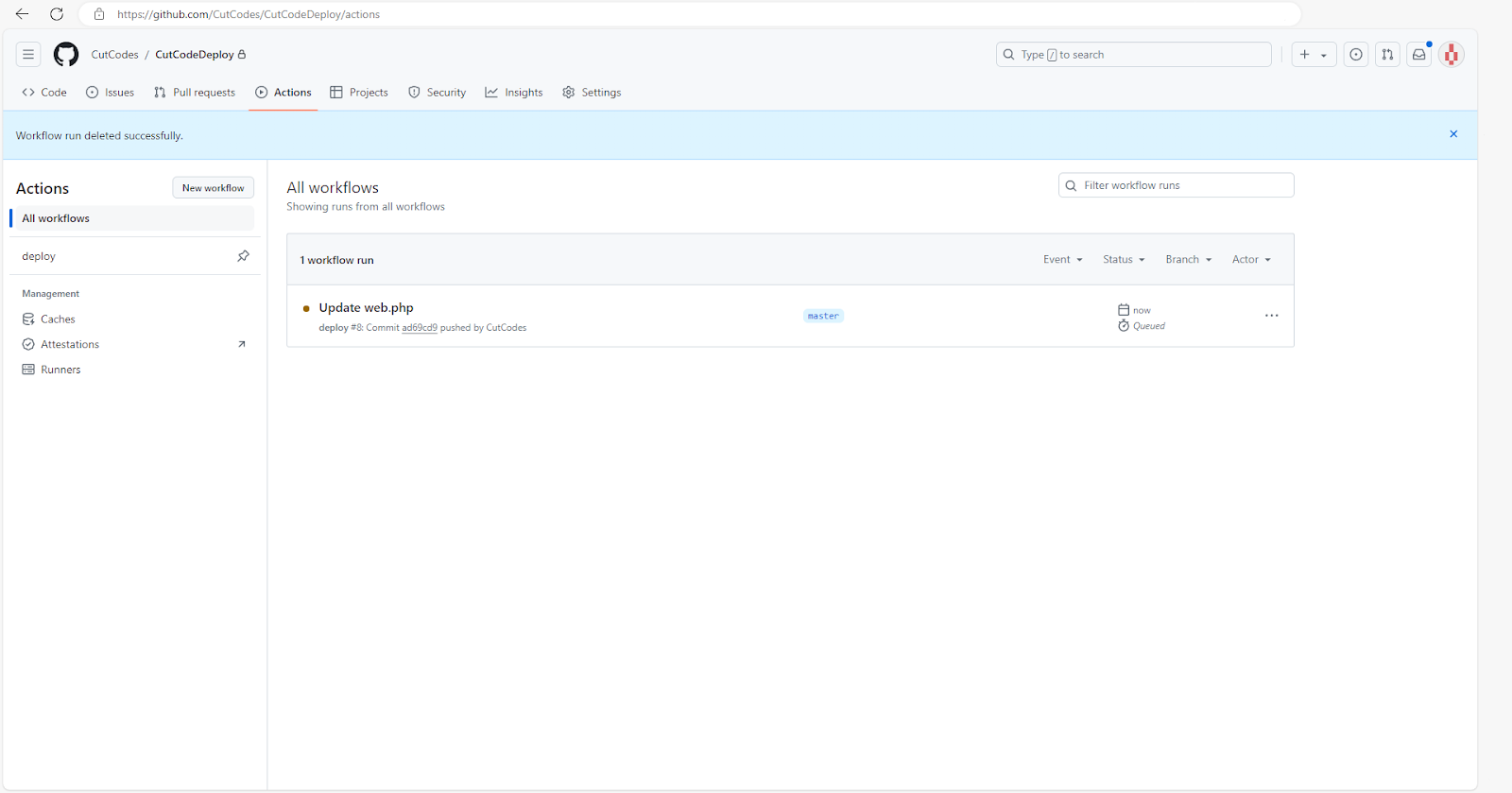The width and height of the screenshot is (1512, 793).
Task: Open the Update web.php workflow run
Action: (x=366, y=307)
